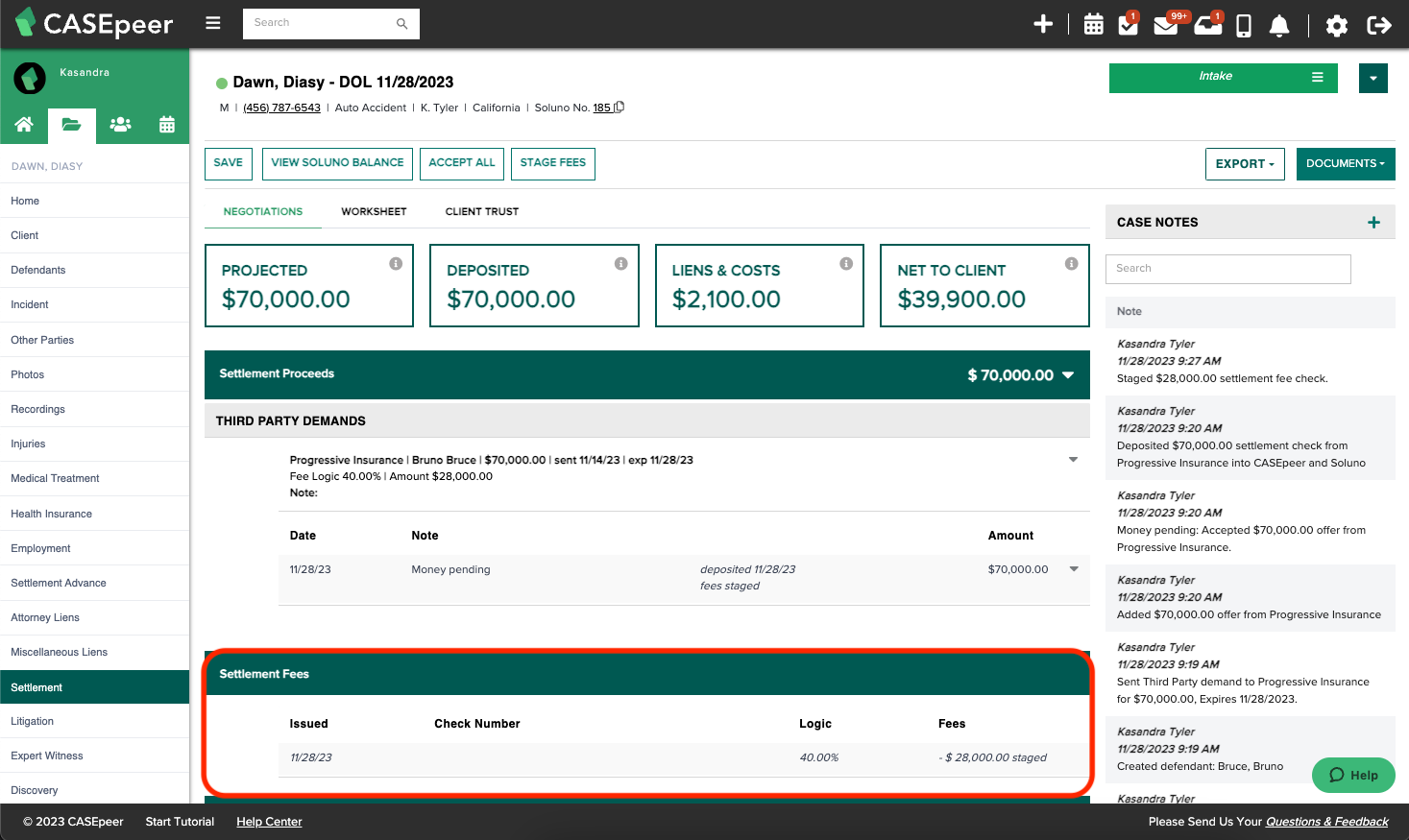
Task: Click the phone number (456) 787-6543 link
Action: tap(281, 108)
